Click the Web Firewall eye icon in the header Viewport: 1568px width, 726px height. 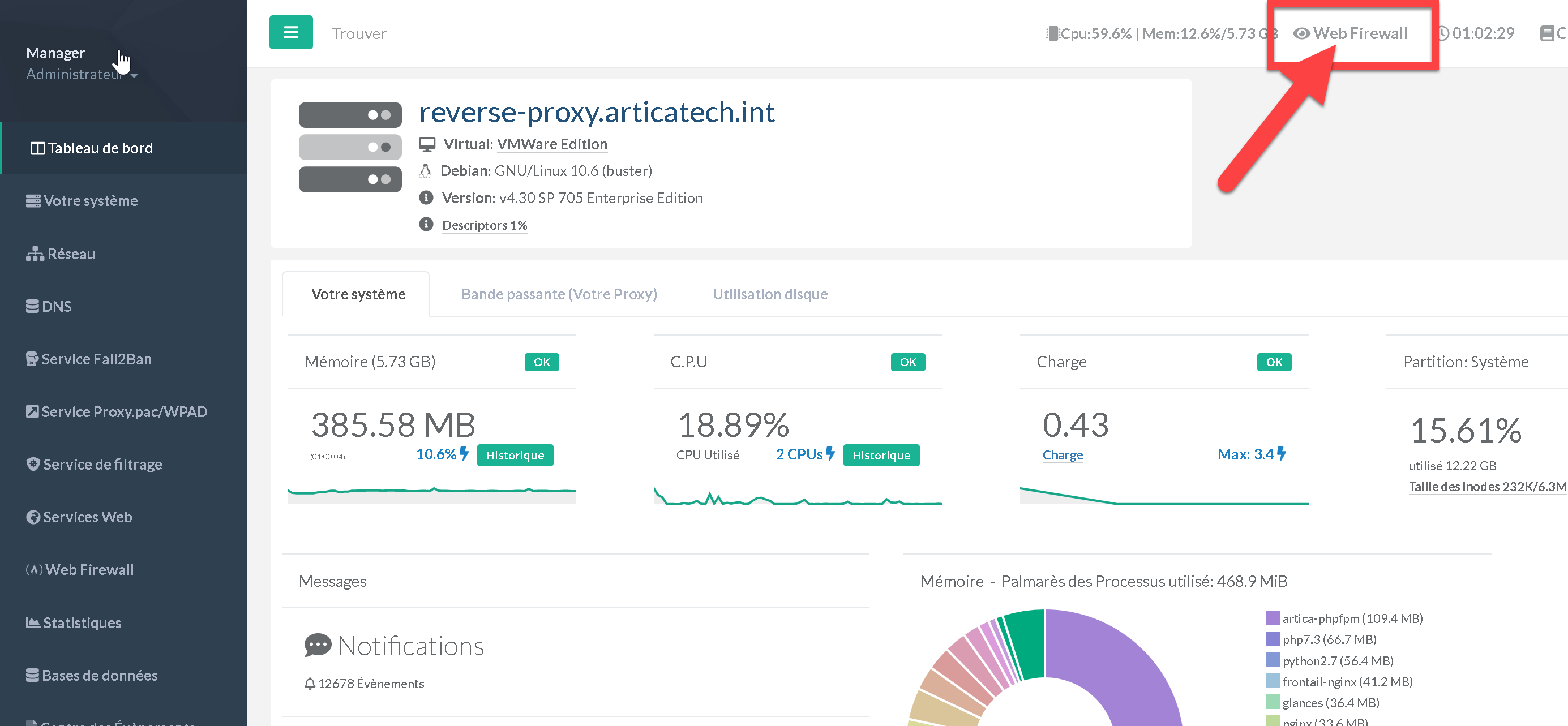coord(1301,33)
